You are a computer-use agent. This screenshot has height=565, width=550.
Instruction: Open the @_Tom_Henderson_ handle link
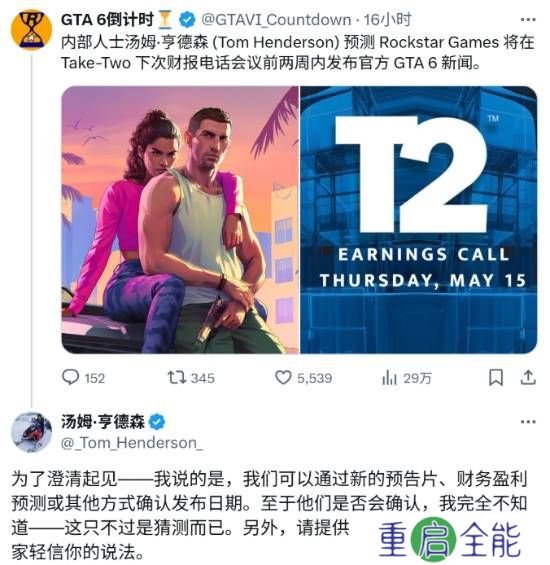pos(132,443)
